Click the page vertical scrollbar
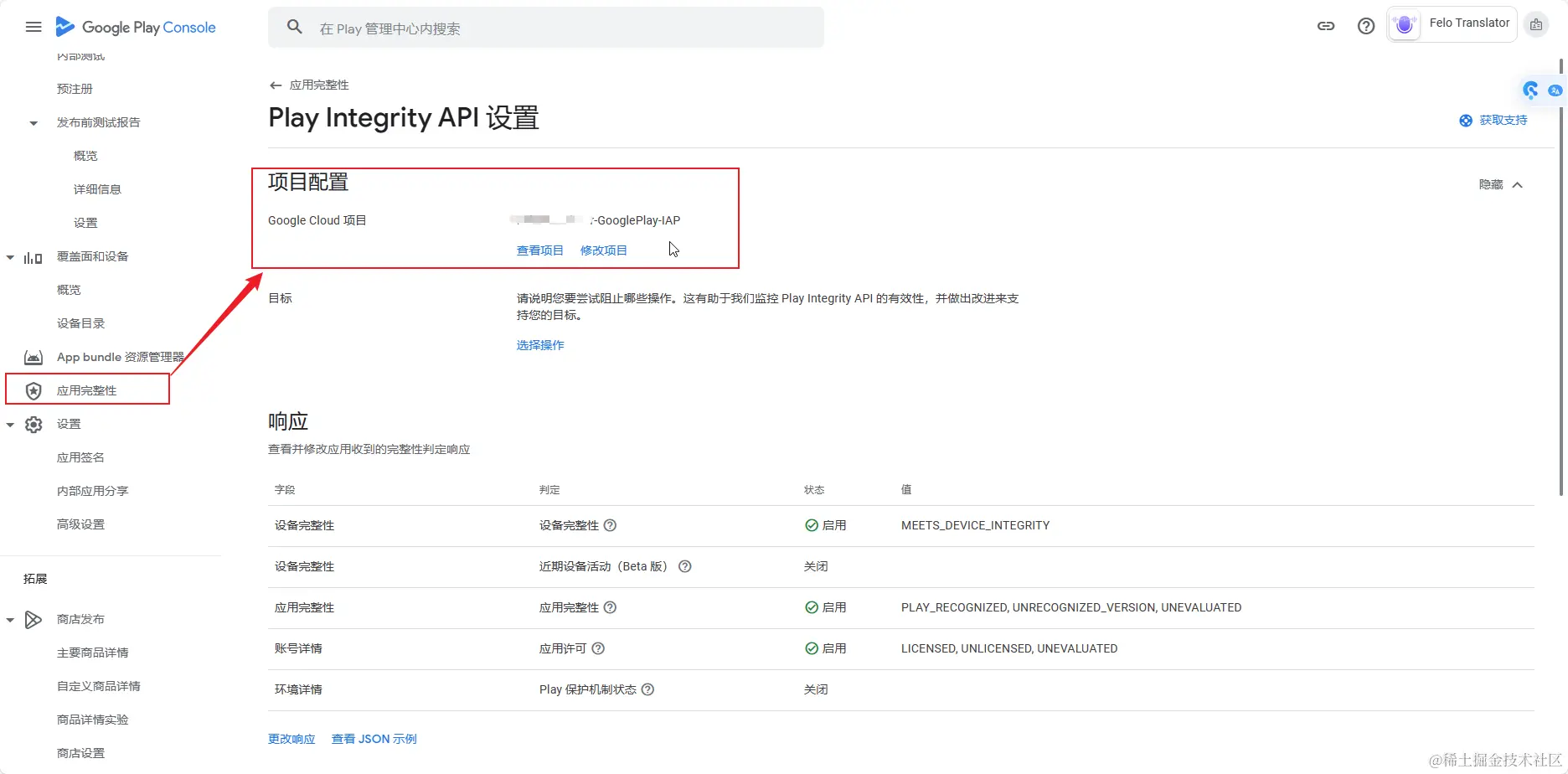 click(x=1561, y=276)
